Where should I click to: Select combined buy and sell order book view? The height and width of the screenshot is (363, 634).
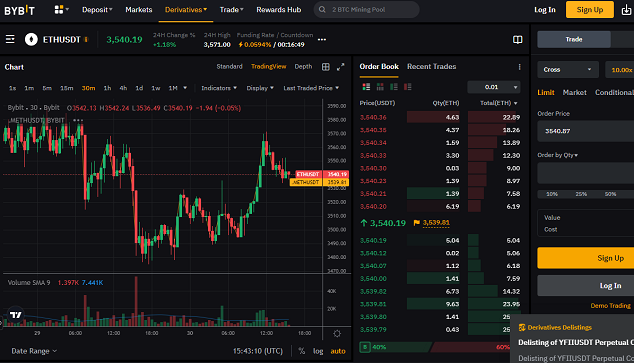click(x=366, y=87)
